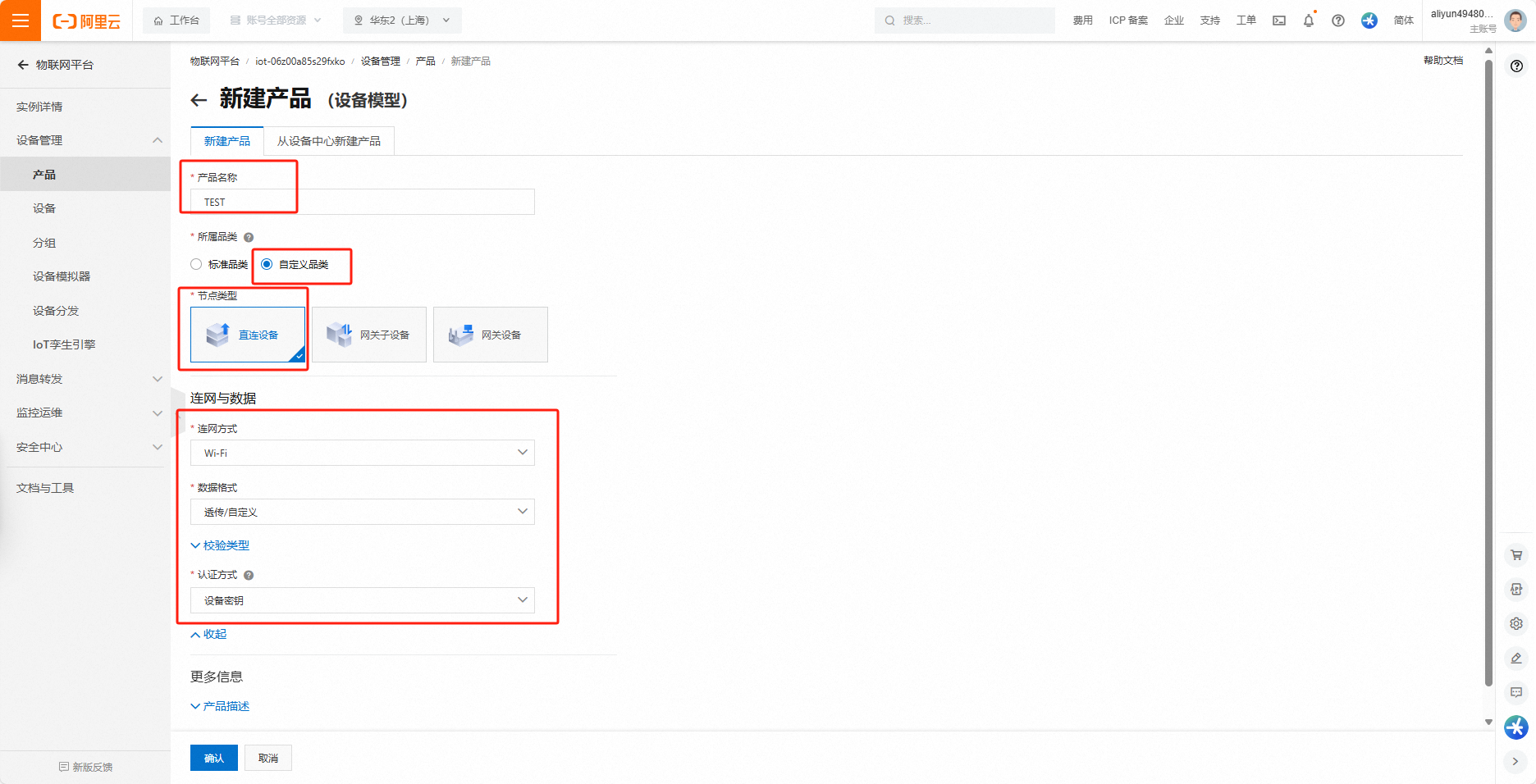This screenshot has width=1536, height=784.
Task: Open the notifications bell
Action: pos(1309,21)
